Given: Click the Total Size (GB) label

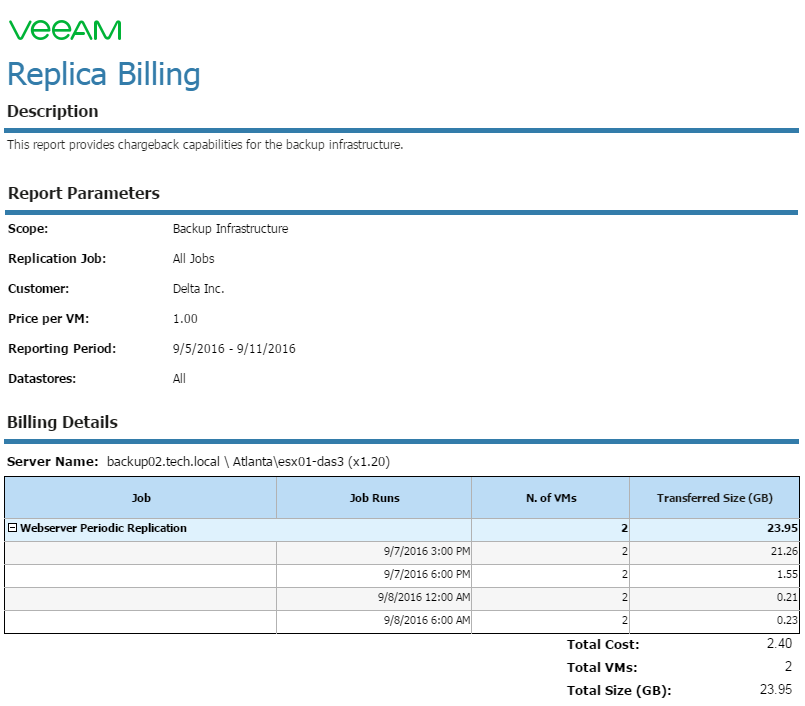Looking at the screenshot, I should [x=619, y=691].
